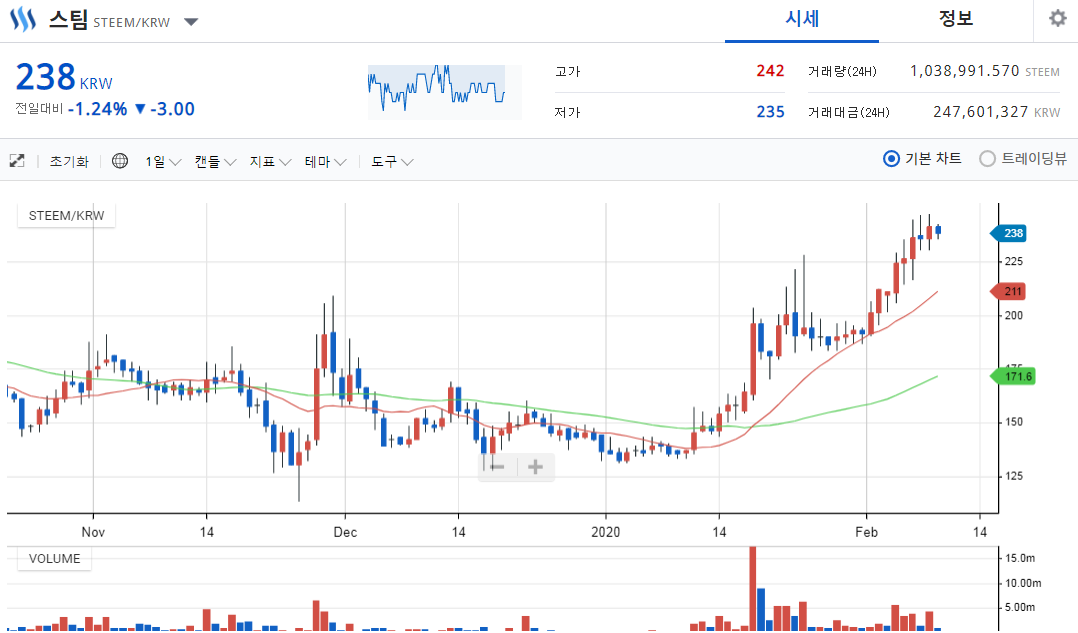Viewport: 1078px width, 633px height.
Task: Click the 저가 value 235
Action: pos(770,112)
